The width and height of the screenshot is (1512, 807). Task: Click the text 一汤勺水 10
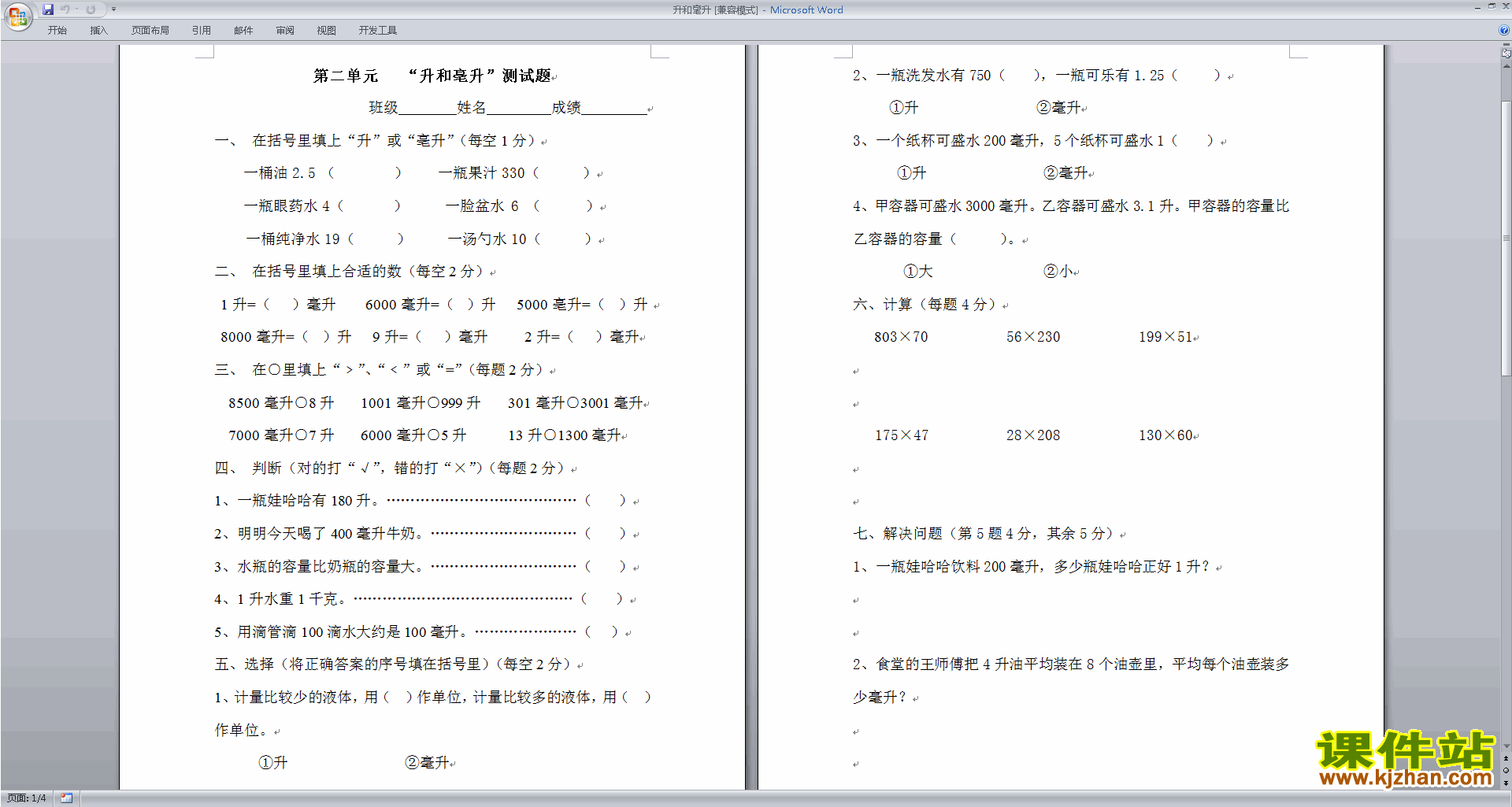click(x=487, y=239)
